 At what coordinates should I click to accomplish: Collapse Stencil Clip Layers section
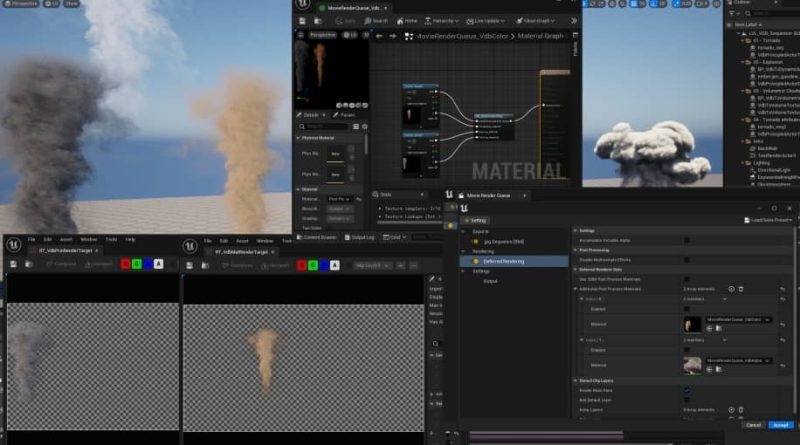pos(576,381)
